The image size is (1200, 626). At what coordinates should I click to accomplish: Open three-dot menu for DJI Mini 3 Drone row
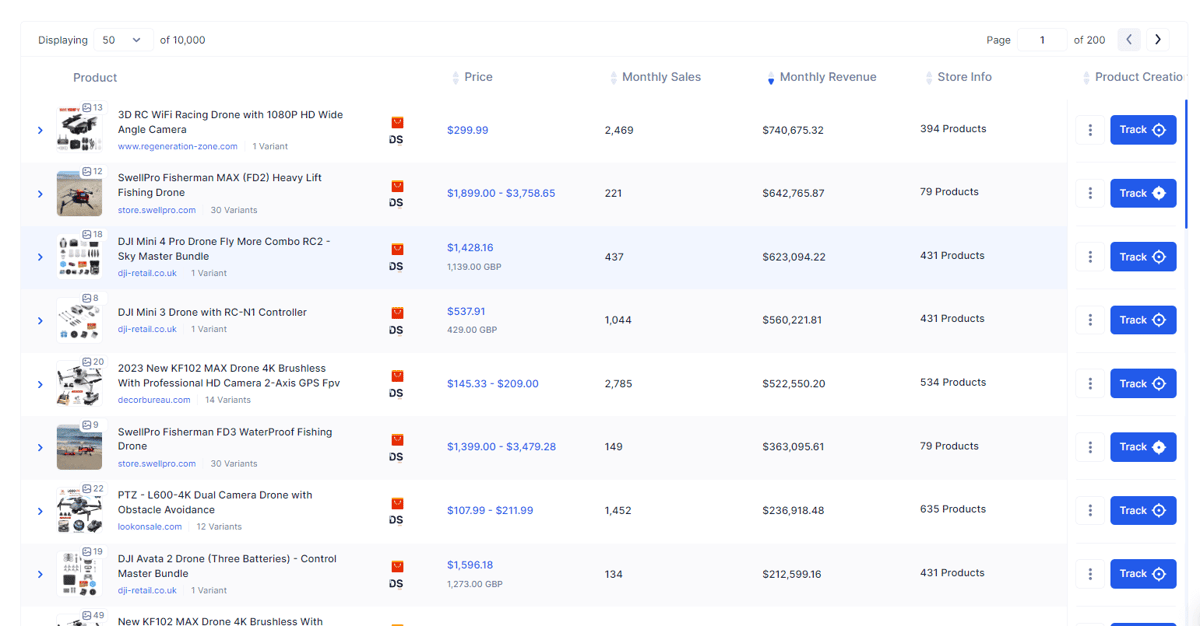point(1090,320)
